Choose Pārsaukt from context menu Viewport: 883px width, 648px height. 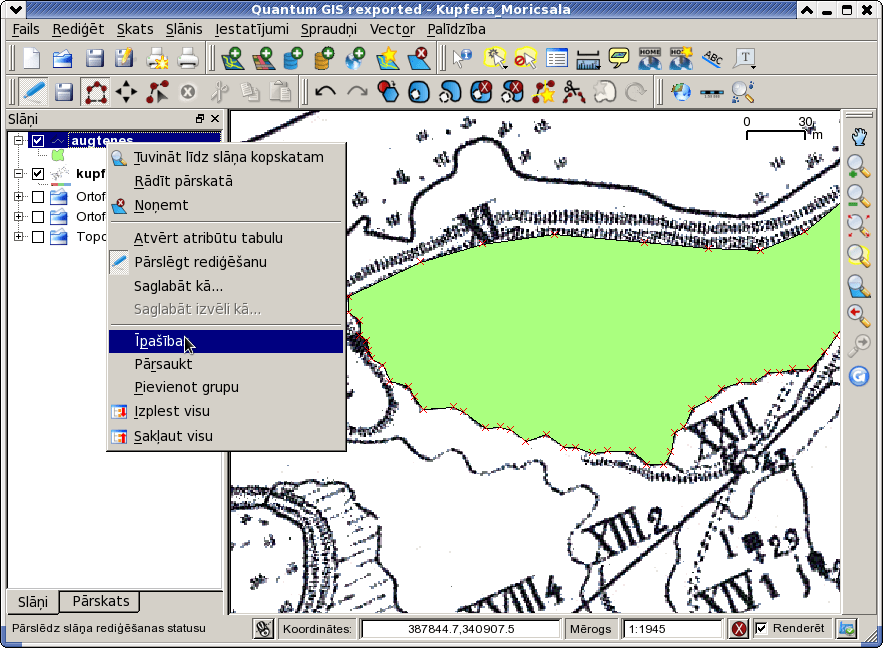(226, 364)
